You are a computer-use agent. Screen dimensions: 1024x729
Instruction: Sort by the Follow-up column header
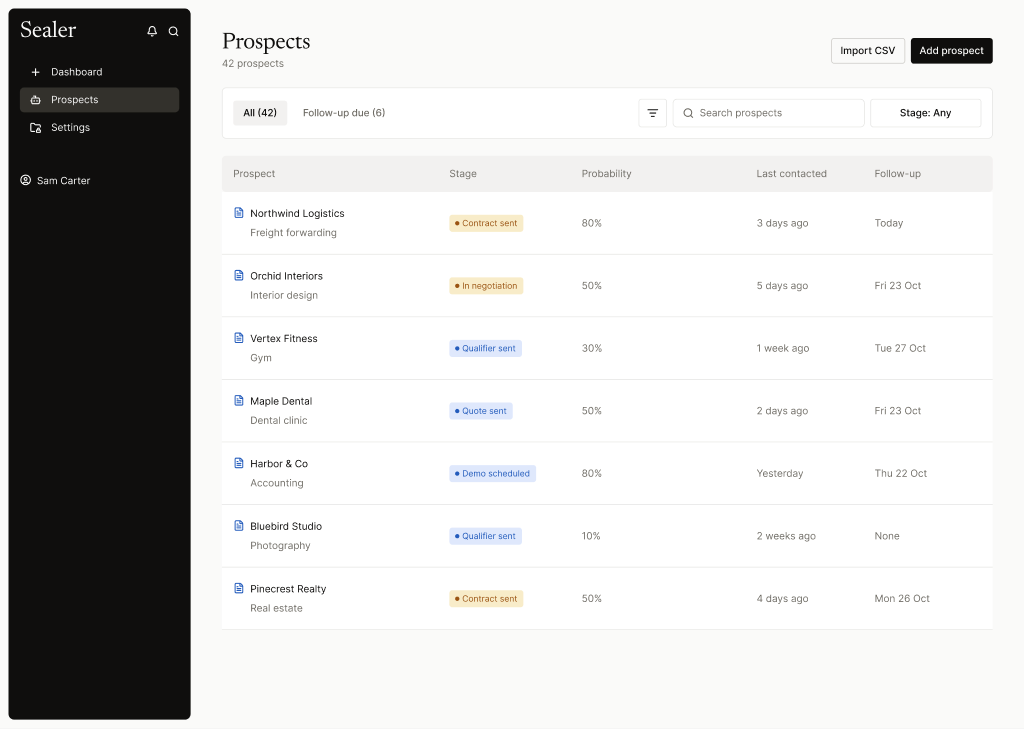[x=897, y=174]
